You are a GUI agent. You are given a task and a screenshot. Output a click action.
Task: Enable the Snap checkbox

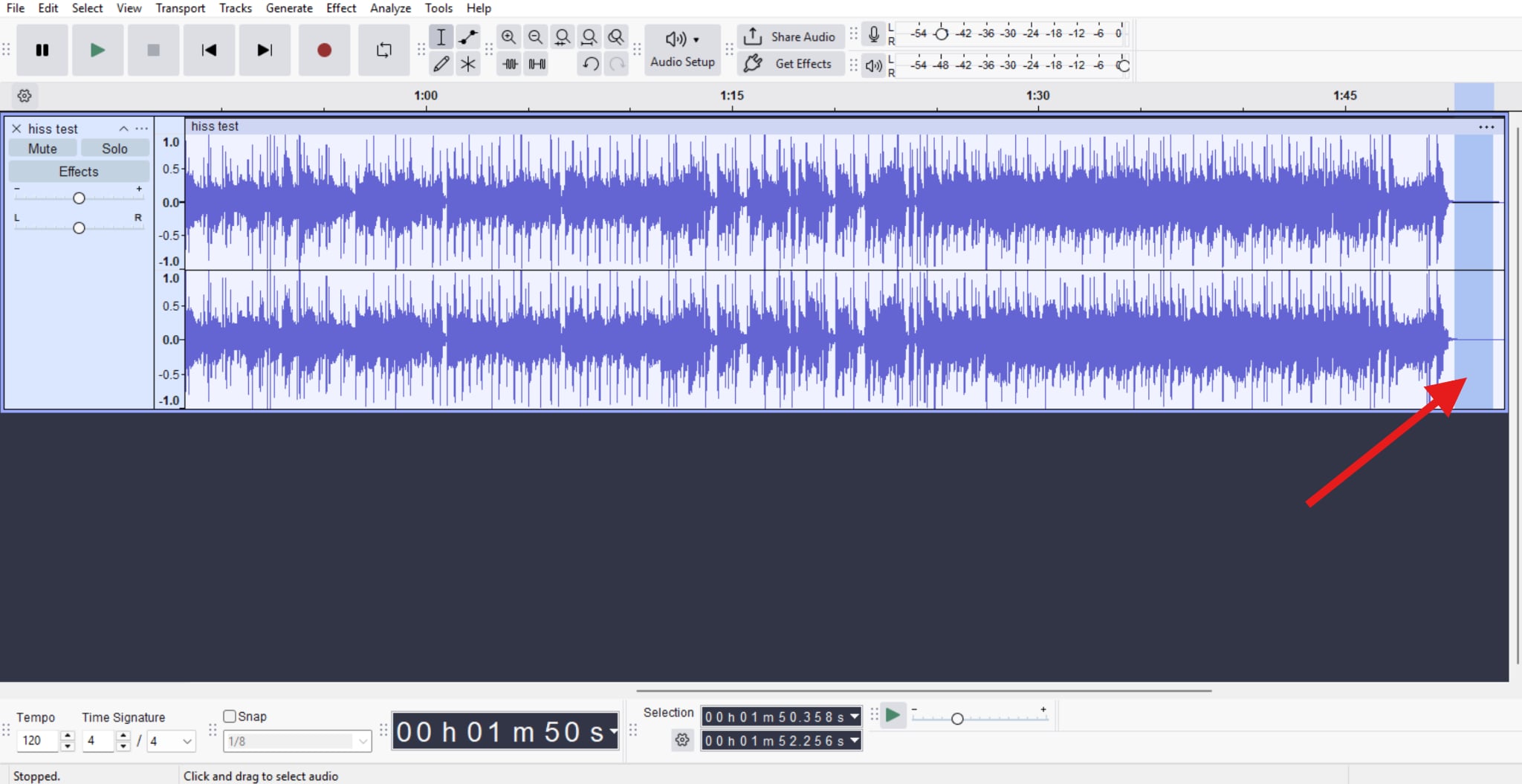(230, 716)
